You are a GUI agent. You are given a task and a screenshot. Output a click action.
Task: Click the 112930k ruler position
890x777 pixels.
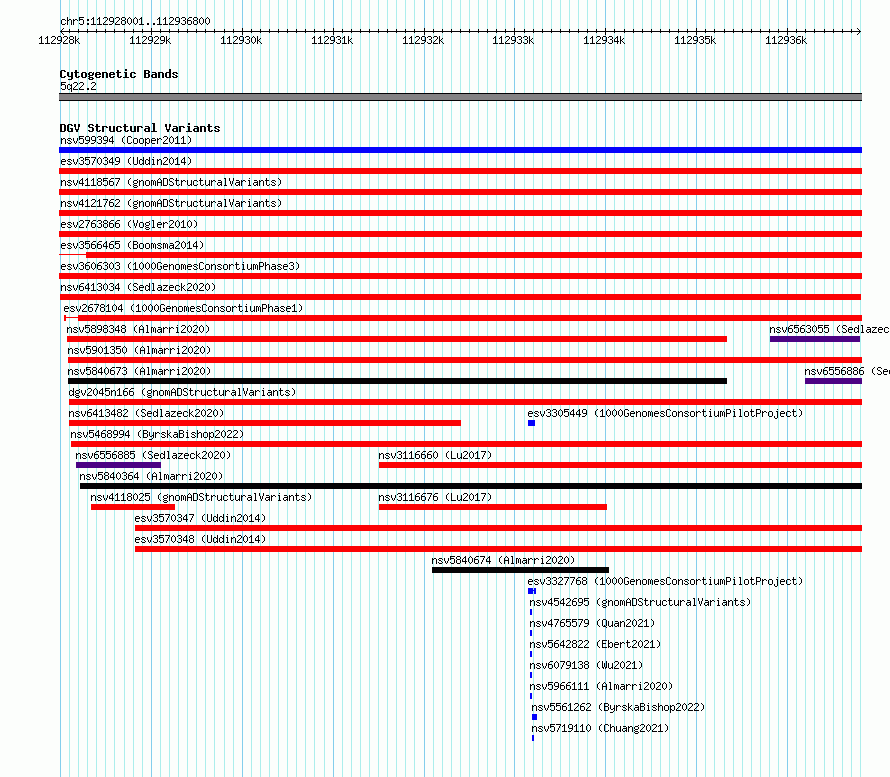pos(241,40)
